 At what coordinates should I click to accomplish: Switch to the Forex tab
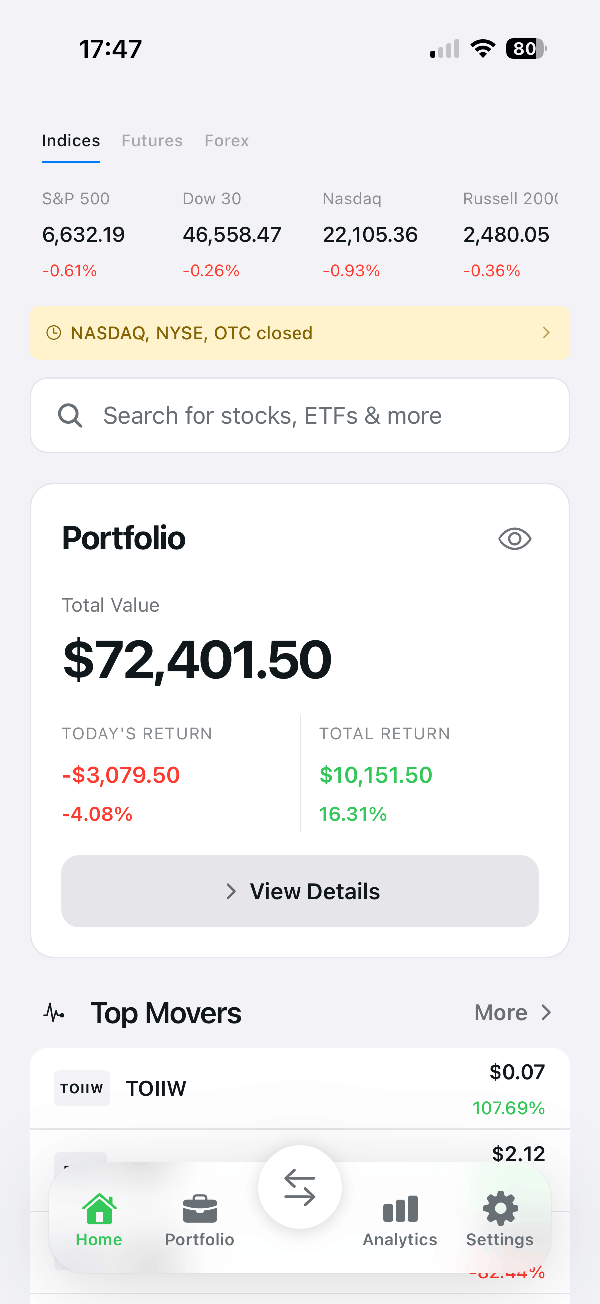(227, 141)
